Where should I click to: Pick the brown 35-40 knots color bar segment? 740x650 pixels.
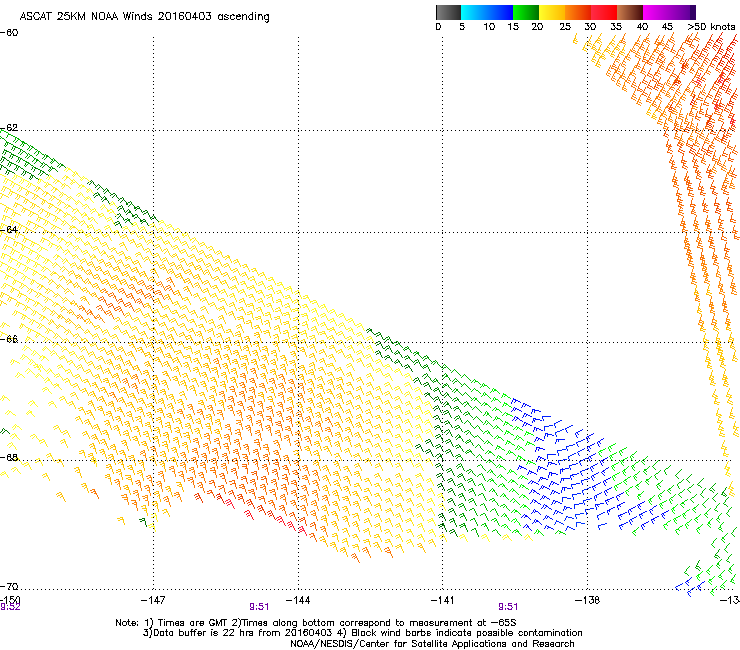coord(630,12)
